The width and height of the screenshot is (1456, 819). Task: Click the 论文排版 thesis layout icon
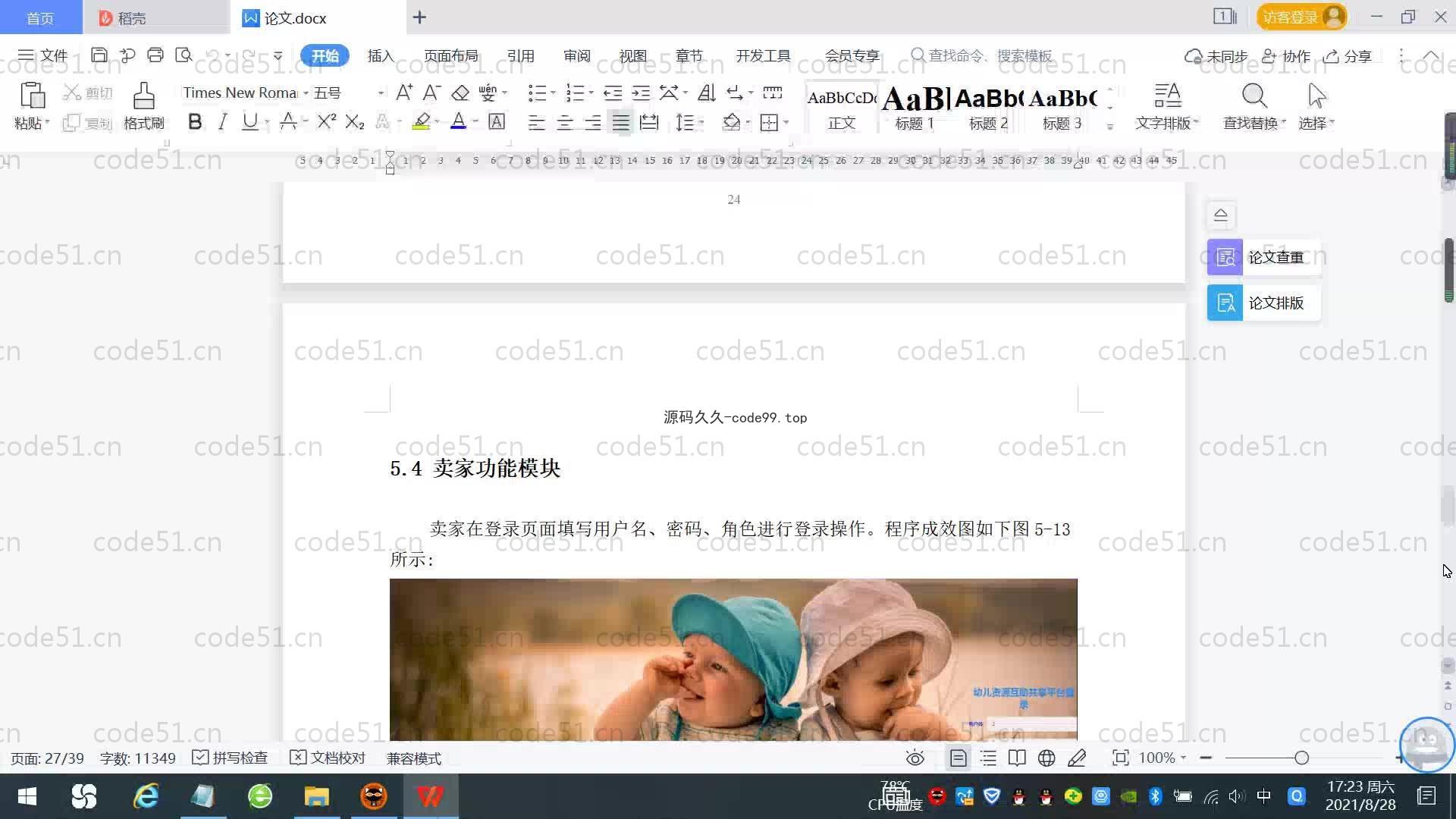[x=1225, y=303]
